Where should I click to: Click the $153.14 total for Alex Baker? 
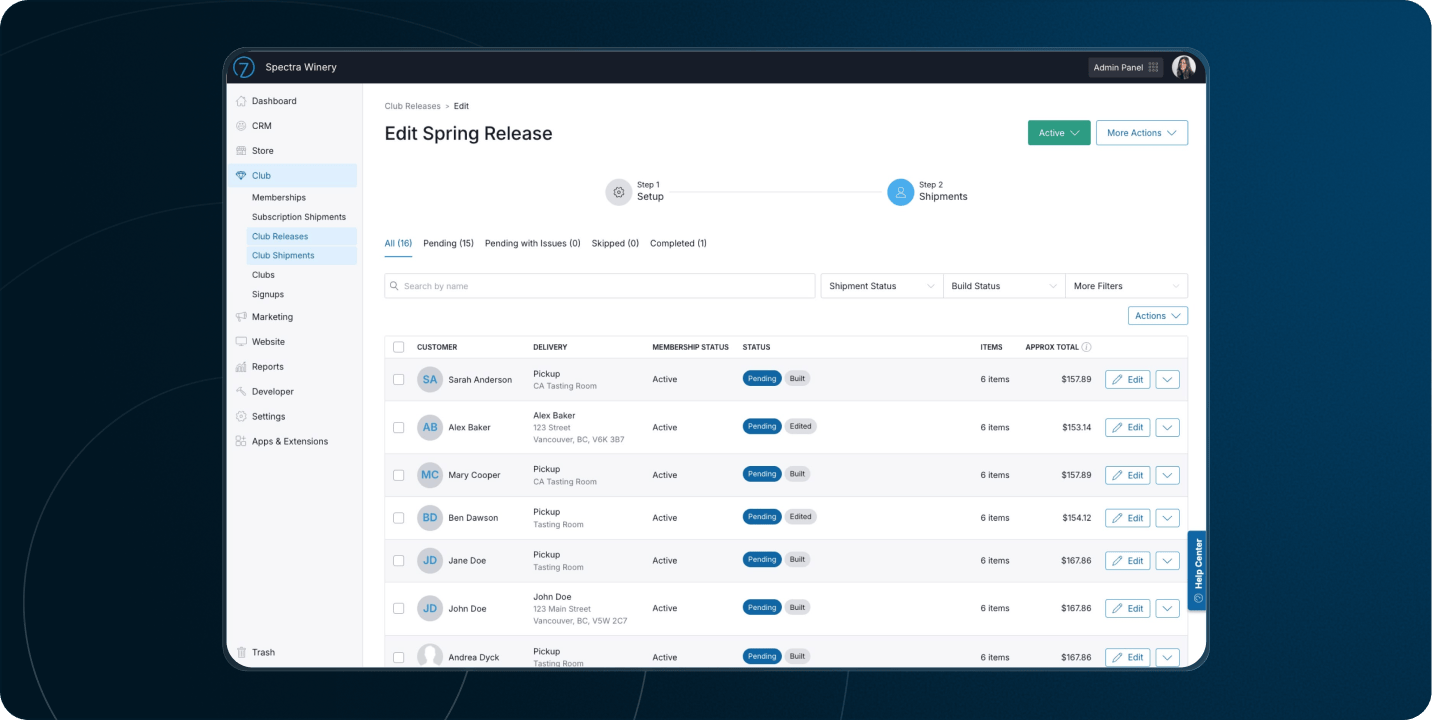pos(1077,427)
